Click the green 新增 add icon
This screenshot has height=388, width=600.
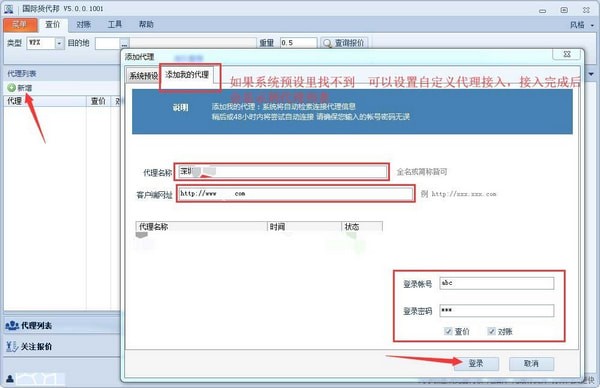pos(11,88)
